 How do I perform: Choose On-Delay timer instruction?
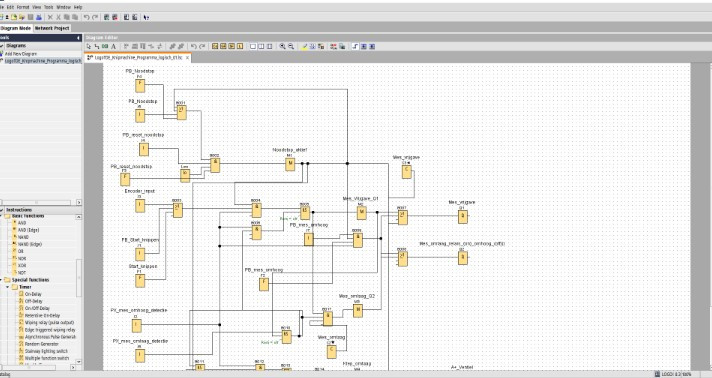(33, 294)
